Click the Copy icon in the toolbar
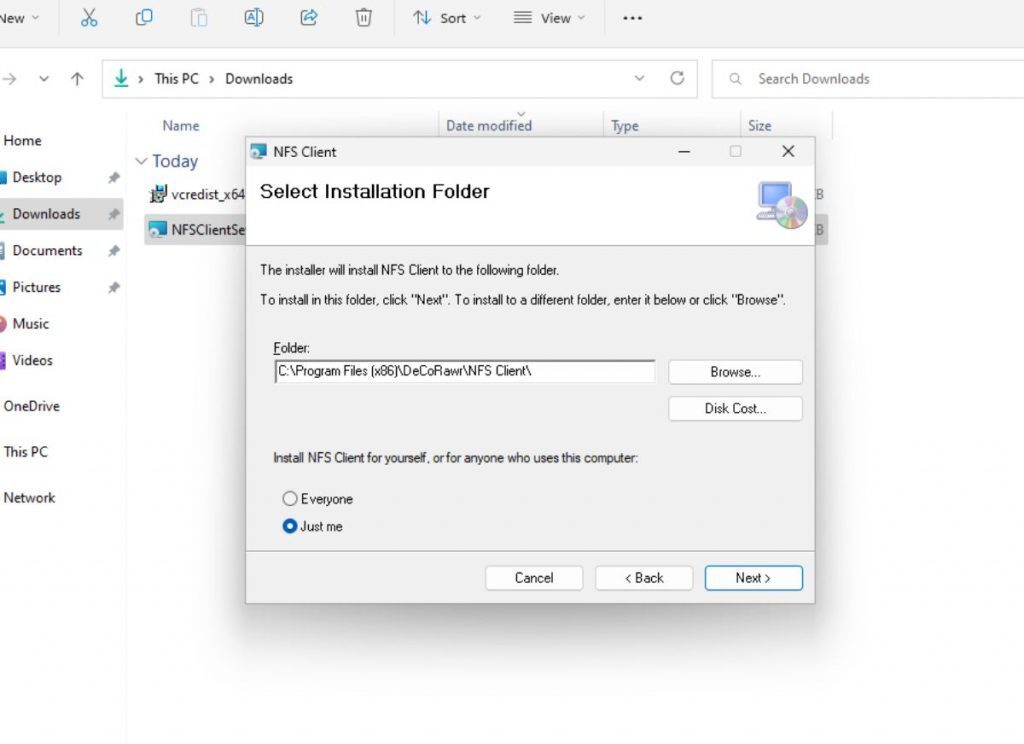This screenshot has width=1024, height=744. coord(144,17)
